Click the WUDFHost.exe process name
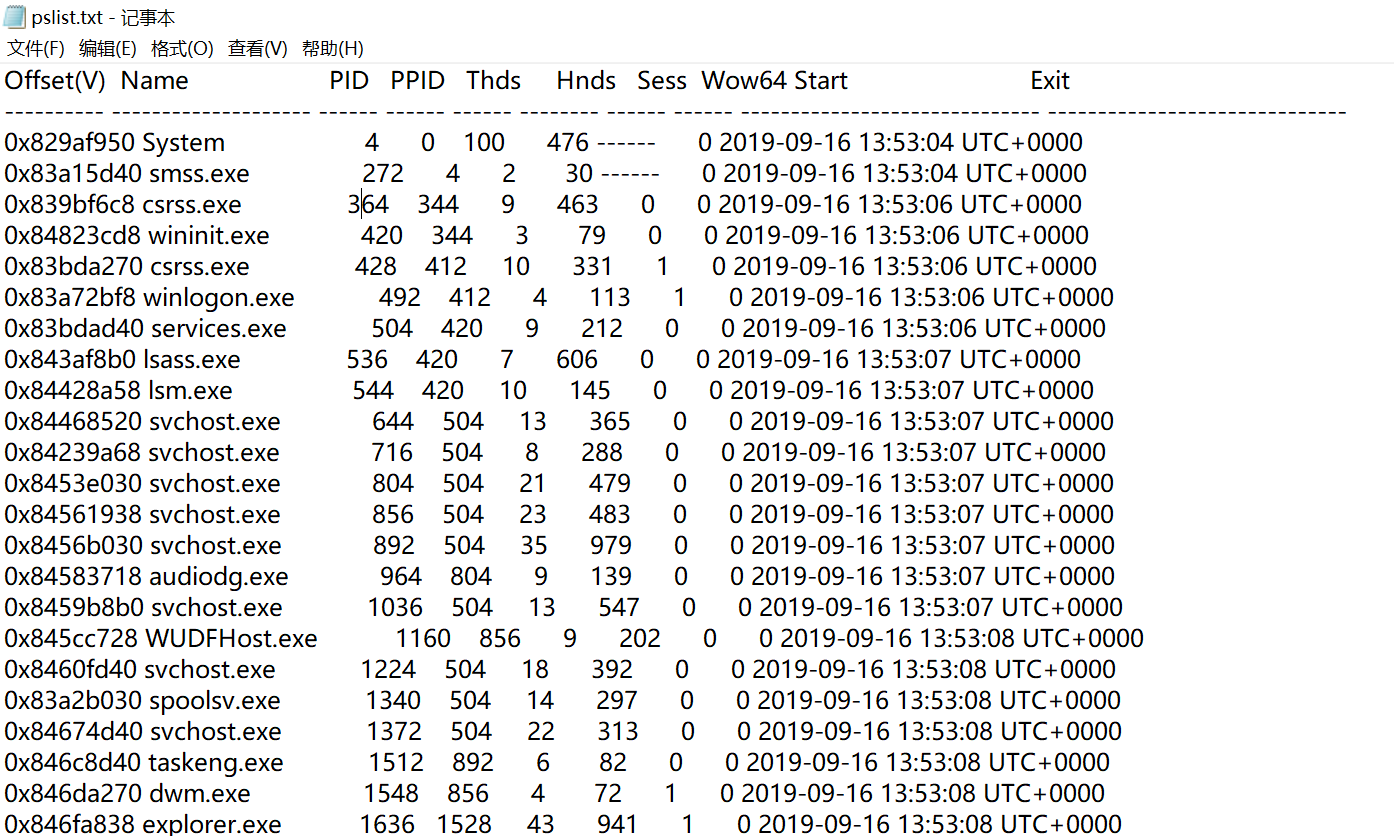1394x836 pixels. click(x=231, y=639)
